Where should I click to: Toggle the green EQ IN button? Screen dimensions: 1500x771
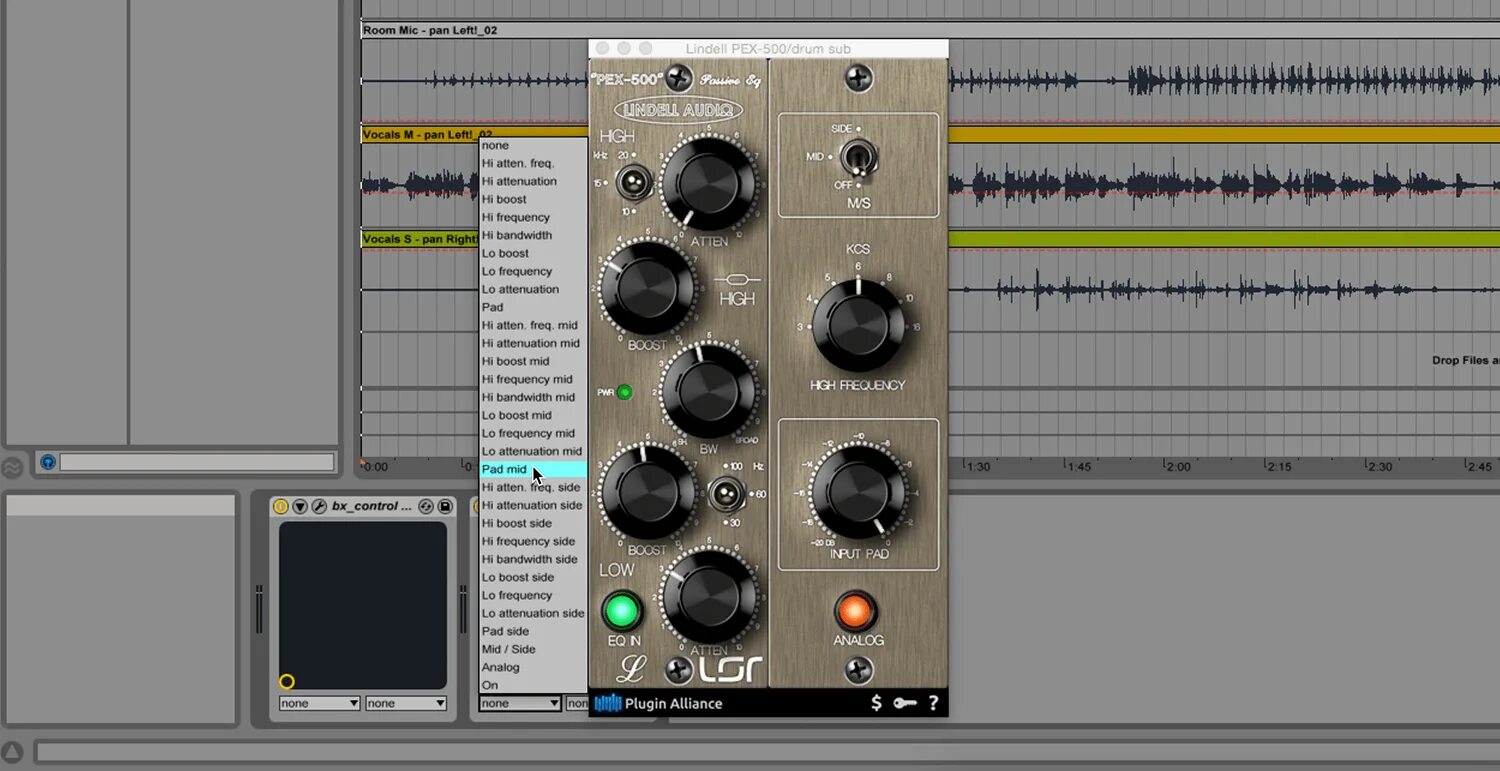(622, 610)
